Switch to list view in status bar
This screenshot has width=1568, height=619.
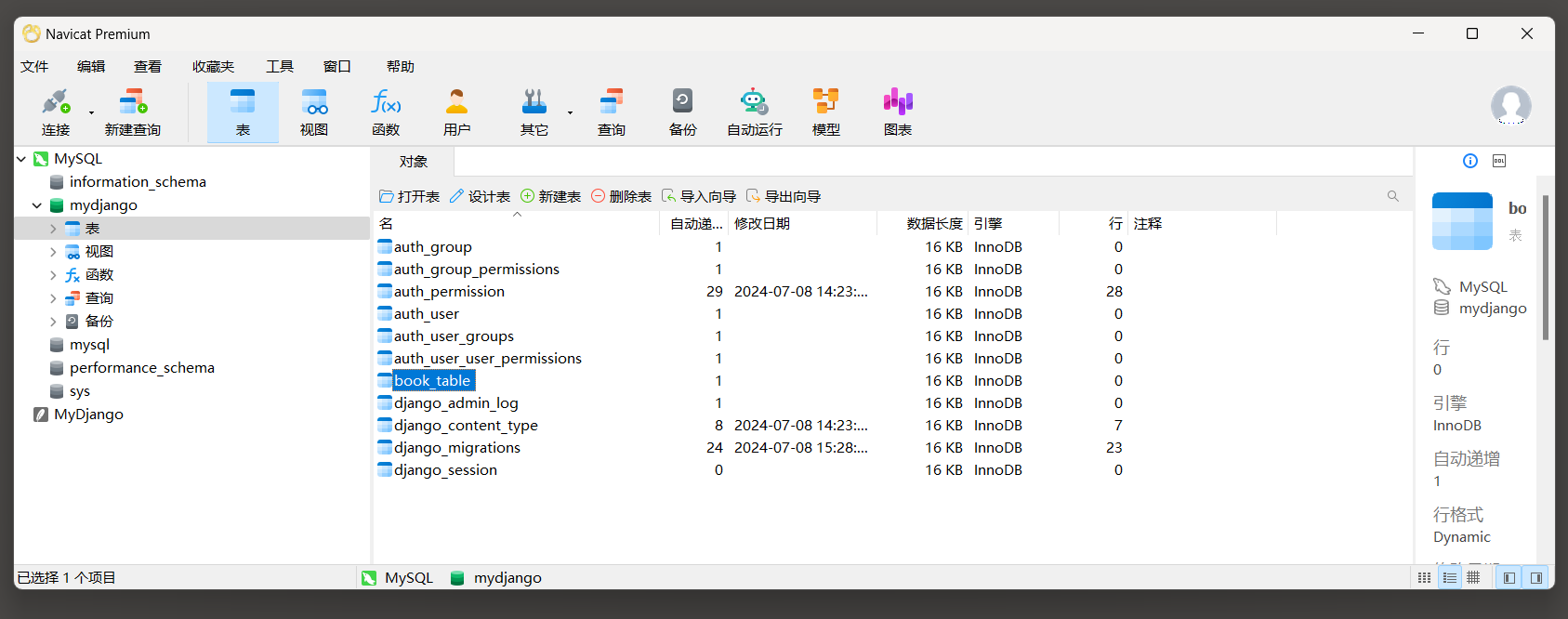pyautogui.click(x=1449, y=578)
